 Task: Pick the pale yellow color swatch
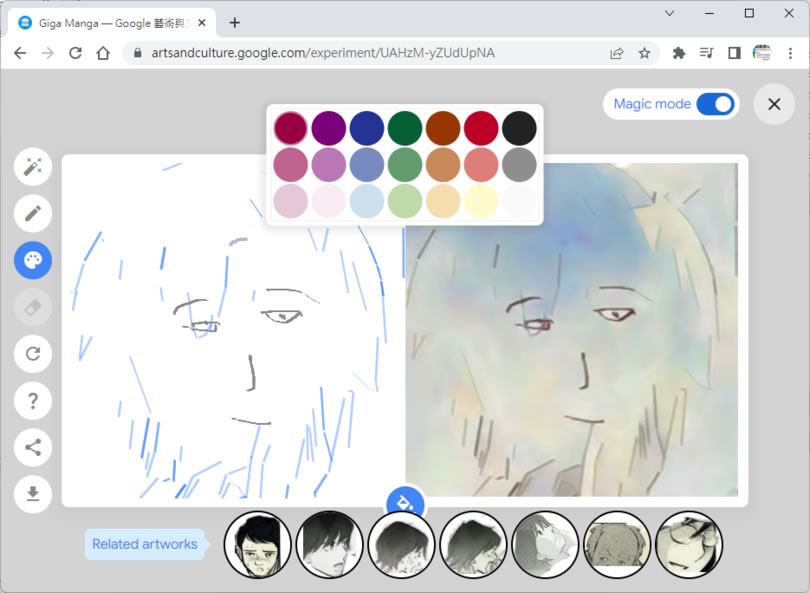[x=481, y=201]
